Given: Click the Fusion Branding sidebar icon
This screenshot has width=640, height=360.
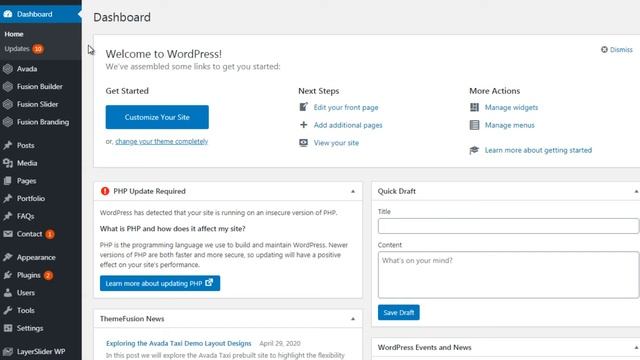Looking at the screenshot, I should (x=8, y=122).
